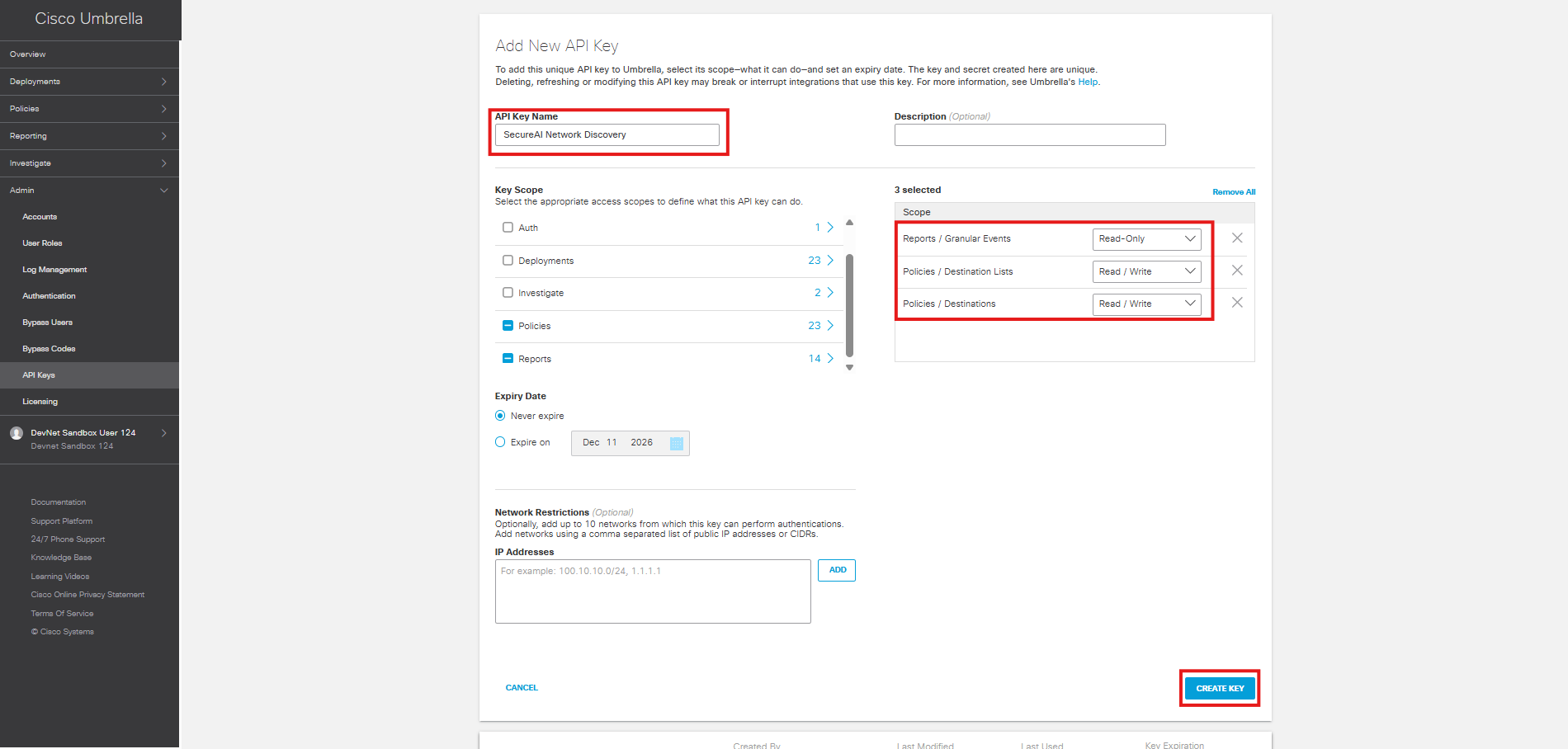Remove the Reports / Granular Events scope
Screen dimensions: 1568x749
pos(1237,238)
